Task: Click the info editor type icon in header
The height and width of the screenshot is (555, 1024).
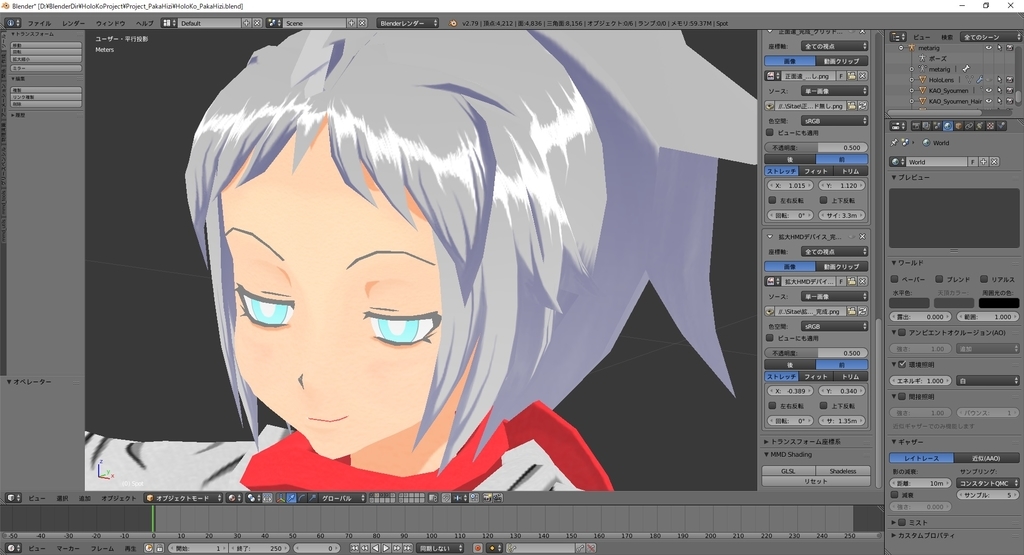Action: coord(13,23)
